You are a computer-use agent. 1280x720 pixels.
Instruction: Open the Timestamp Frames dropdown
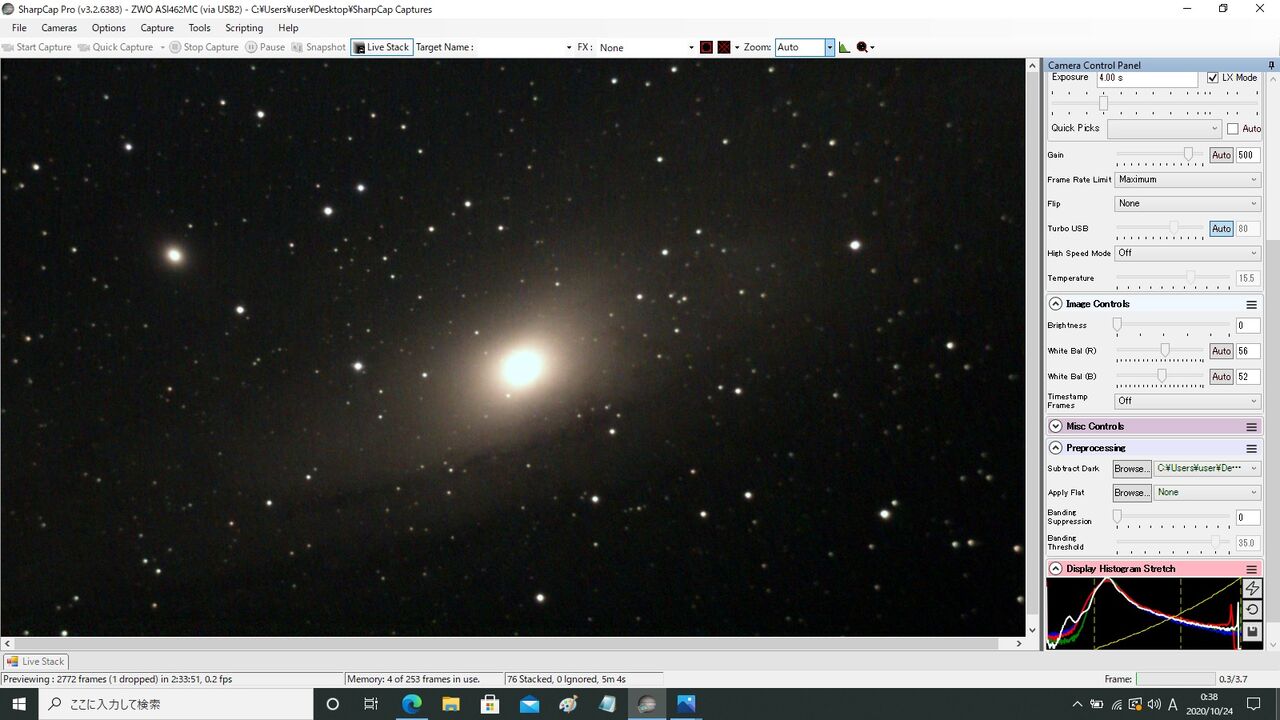click(x=1188, y=401)
